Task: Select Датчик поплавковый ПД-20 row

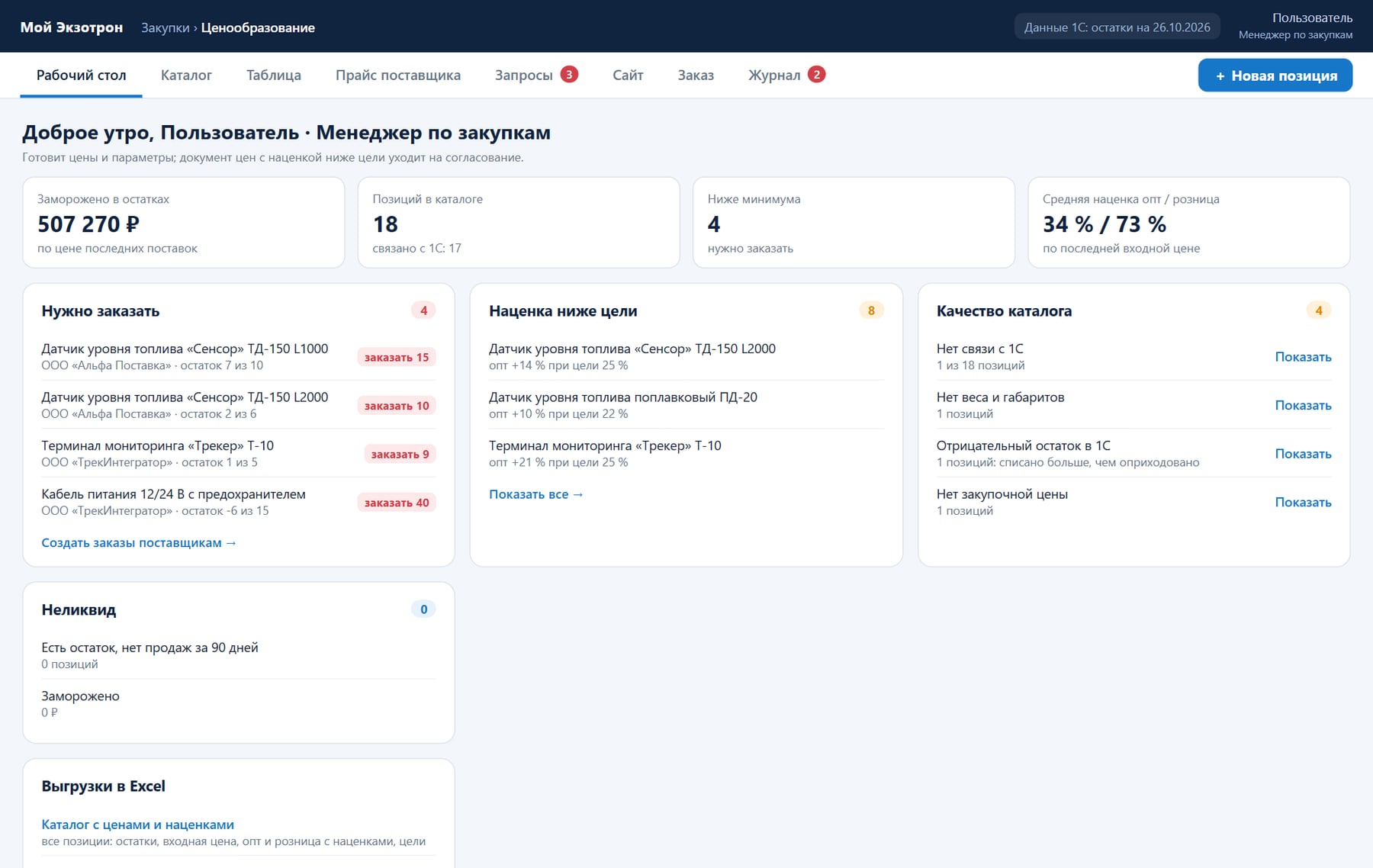Action: [x=686, y=405]
